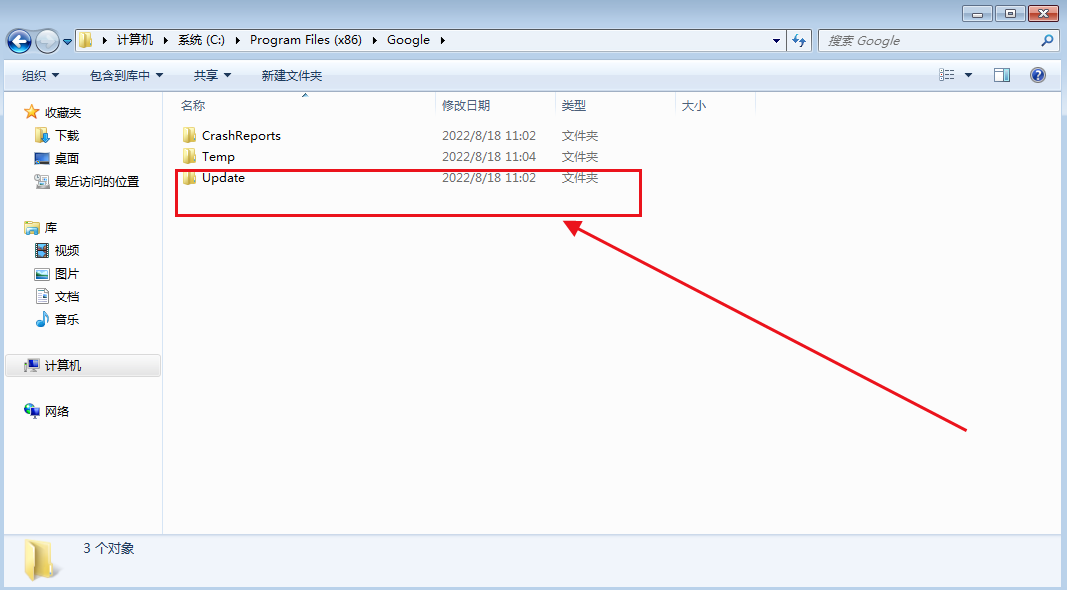The image size is (1067, 590).
Task: Open the 音乐 library
Action: 67,319
